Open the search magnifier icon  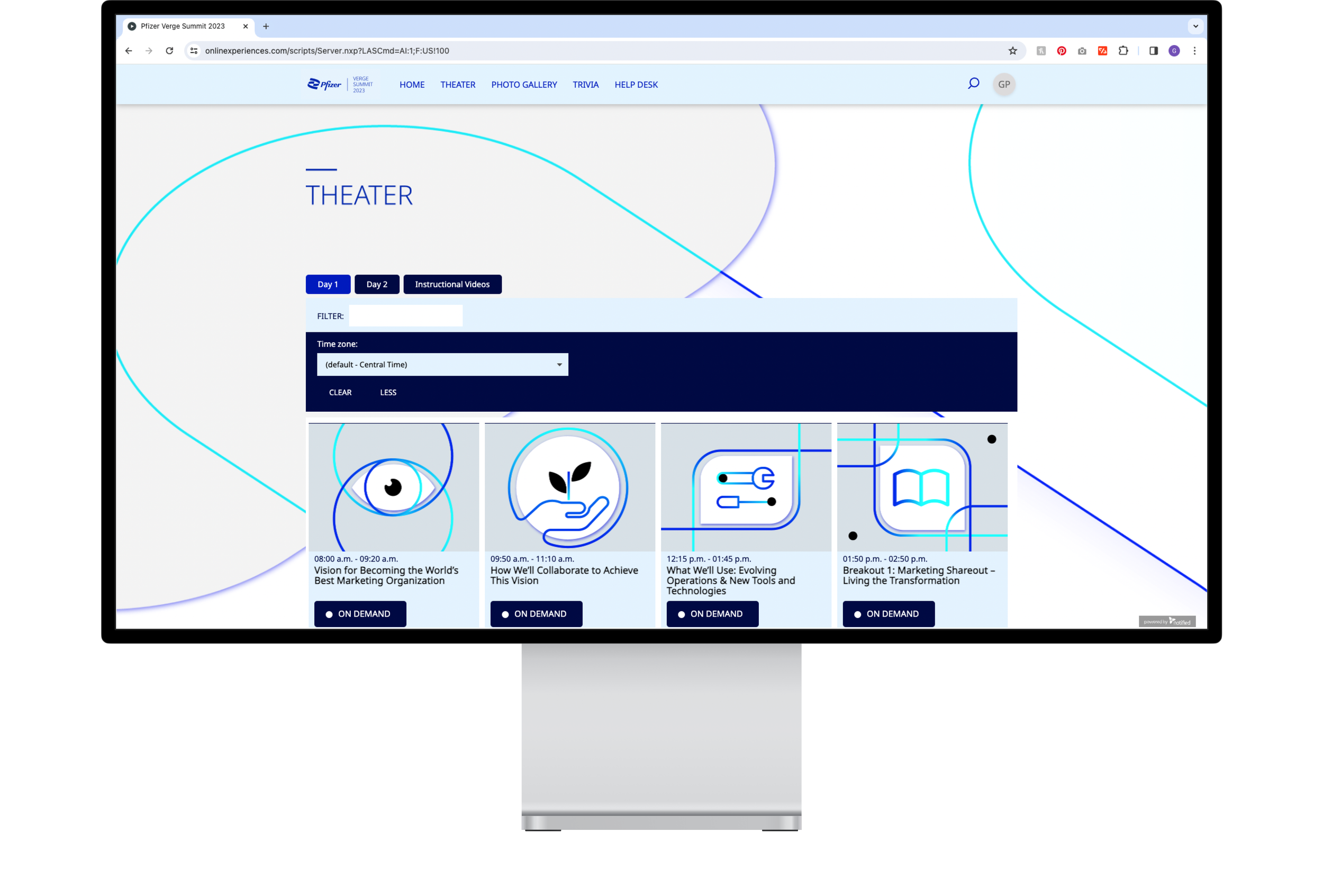[x=974, y=84]
